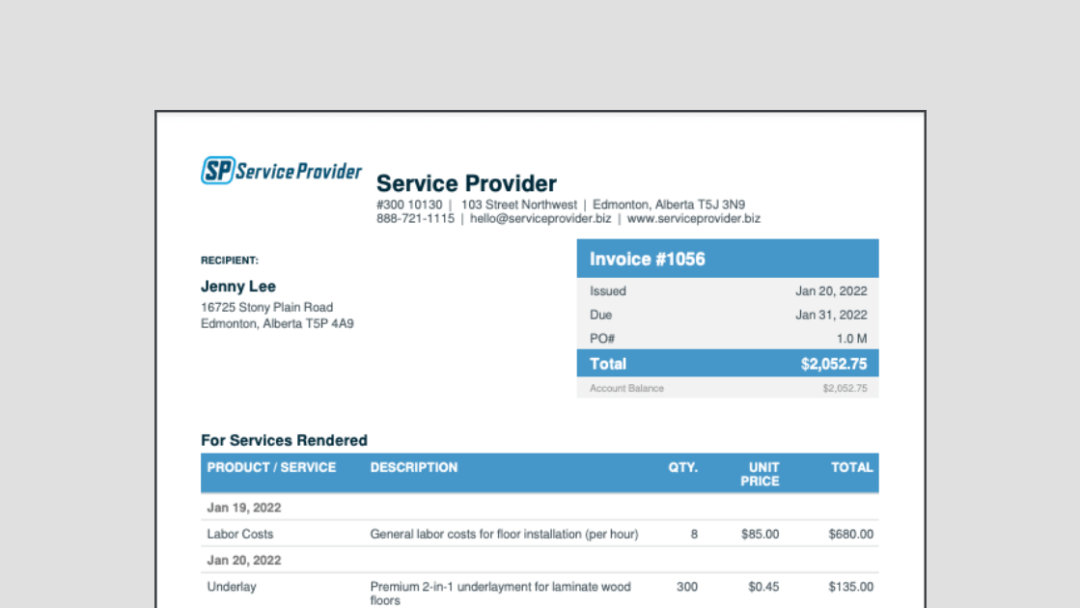Click the DESCRIPTION column header

pos(414,467)
